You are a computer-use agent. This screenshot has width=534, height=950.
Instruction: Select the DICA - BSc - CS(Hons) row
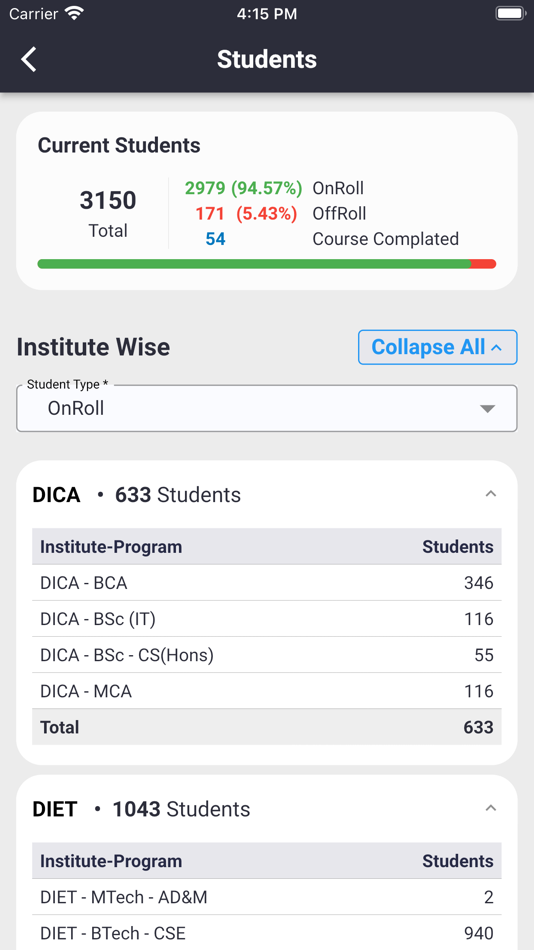(267, 655)
